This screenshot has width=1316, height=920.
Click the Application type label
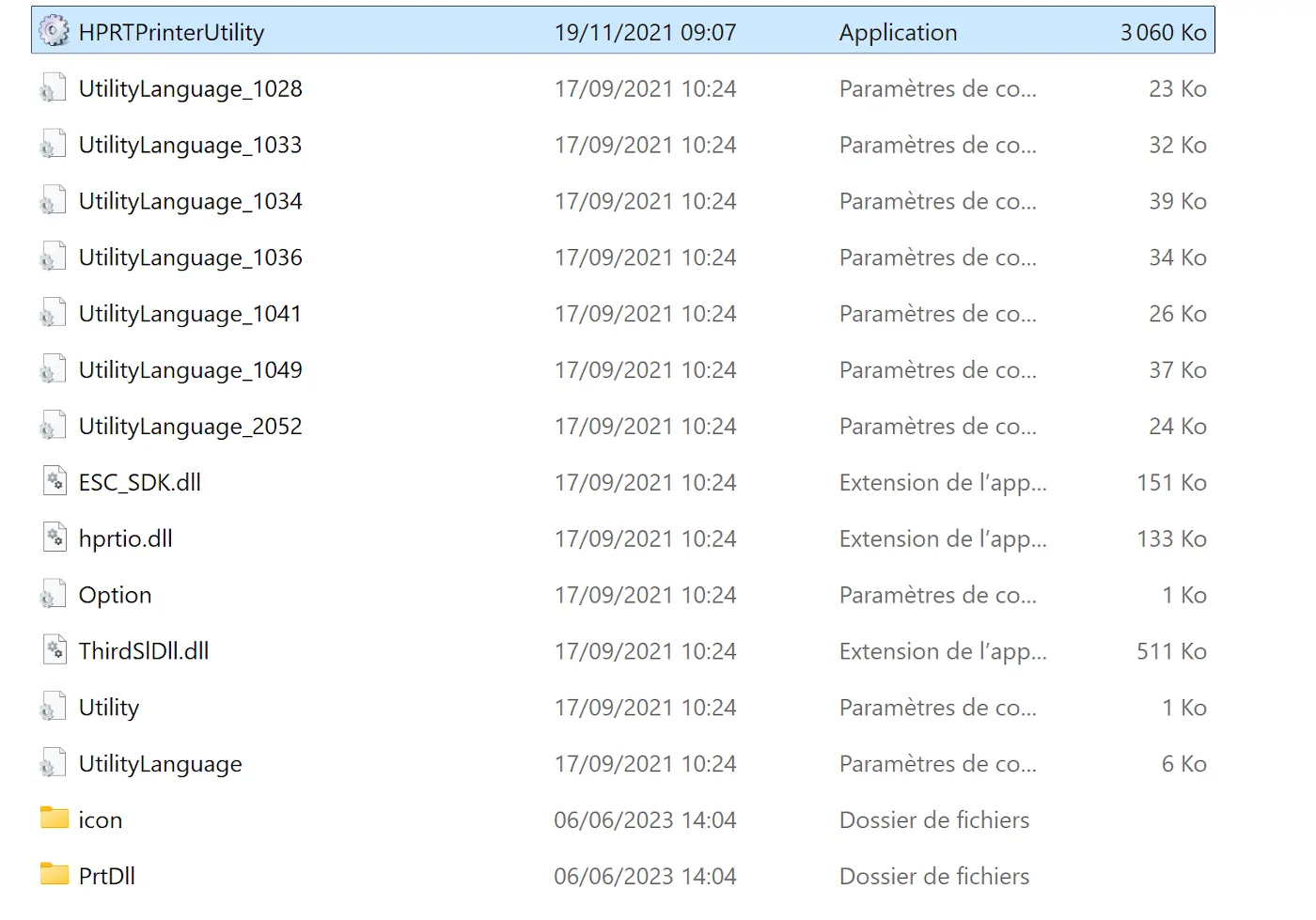(x=898, y=33)
